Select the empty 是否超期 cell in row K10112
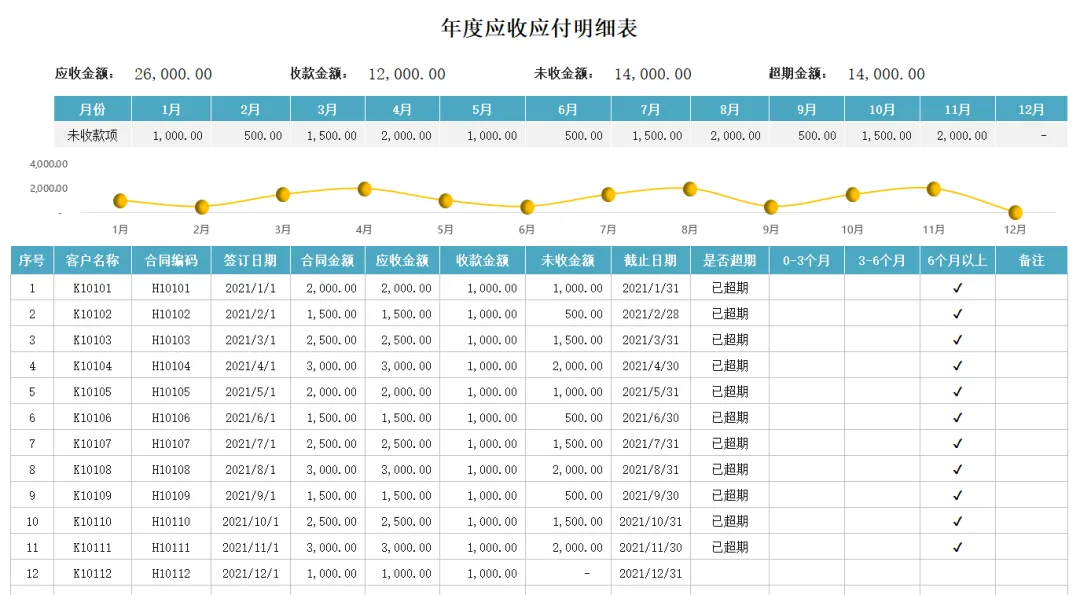 pos(730,574)
